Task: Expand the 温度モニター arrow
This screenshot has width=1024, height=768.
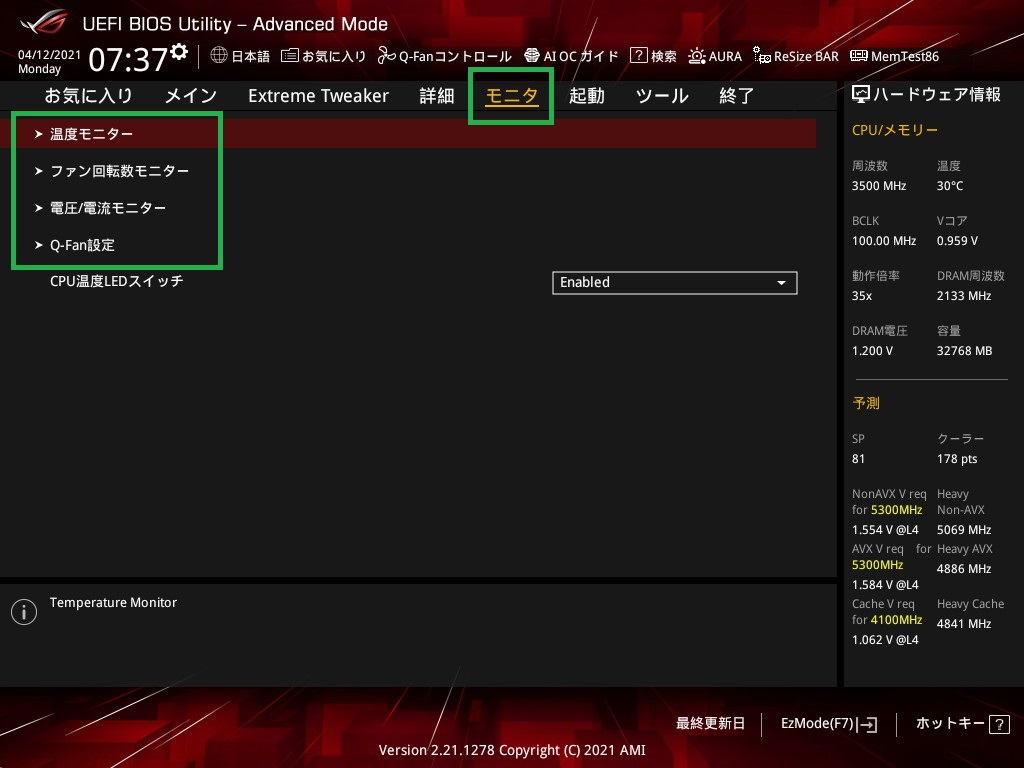Action: (x=39, y=134)
